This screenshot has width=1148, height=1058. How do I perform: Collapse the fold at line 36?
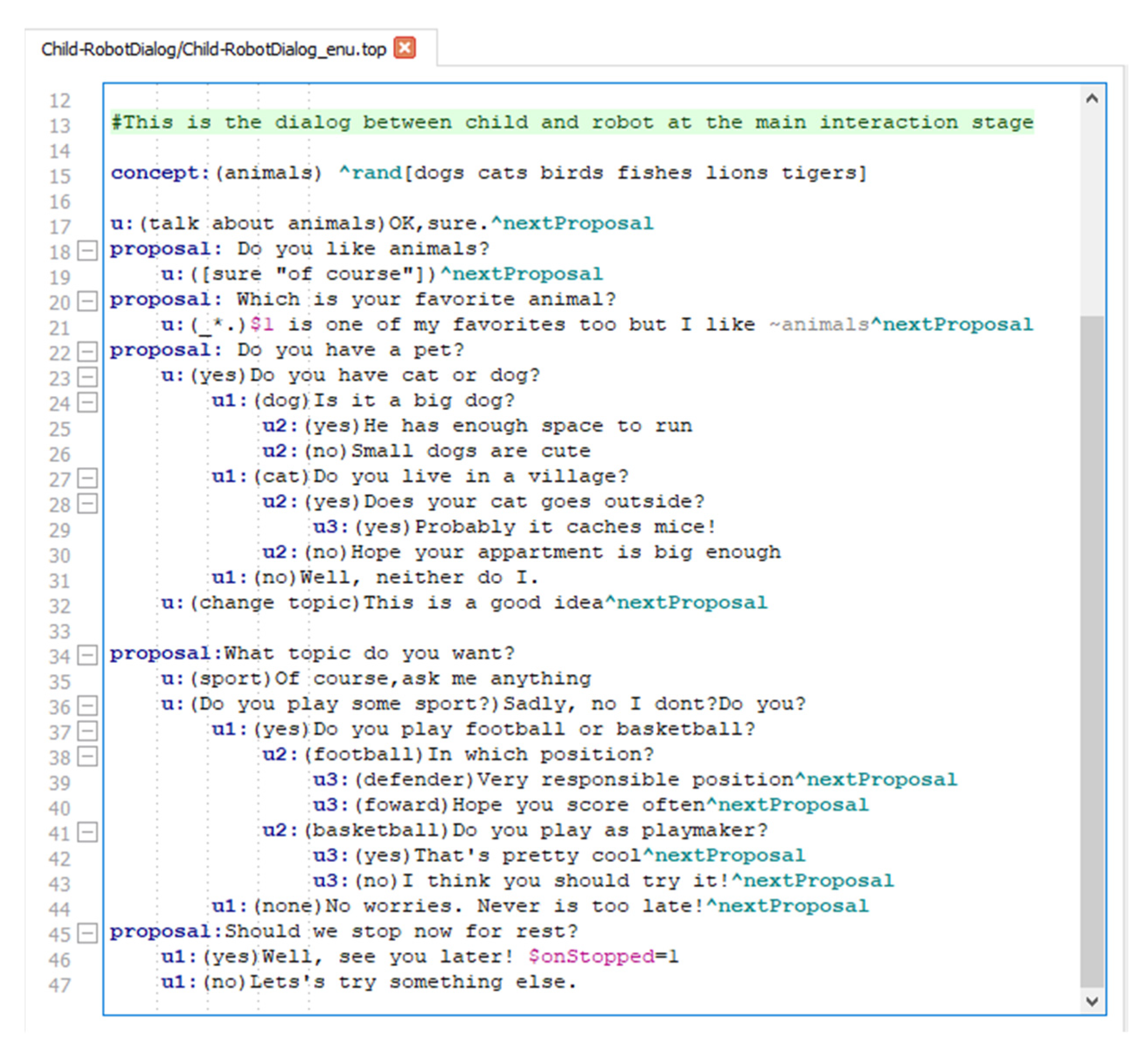(x=88, y=705)
